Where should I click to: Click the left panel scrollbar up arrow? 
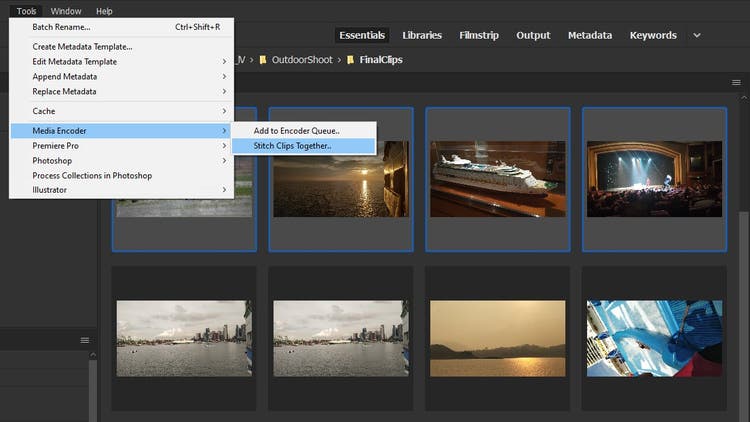[93, 355]
